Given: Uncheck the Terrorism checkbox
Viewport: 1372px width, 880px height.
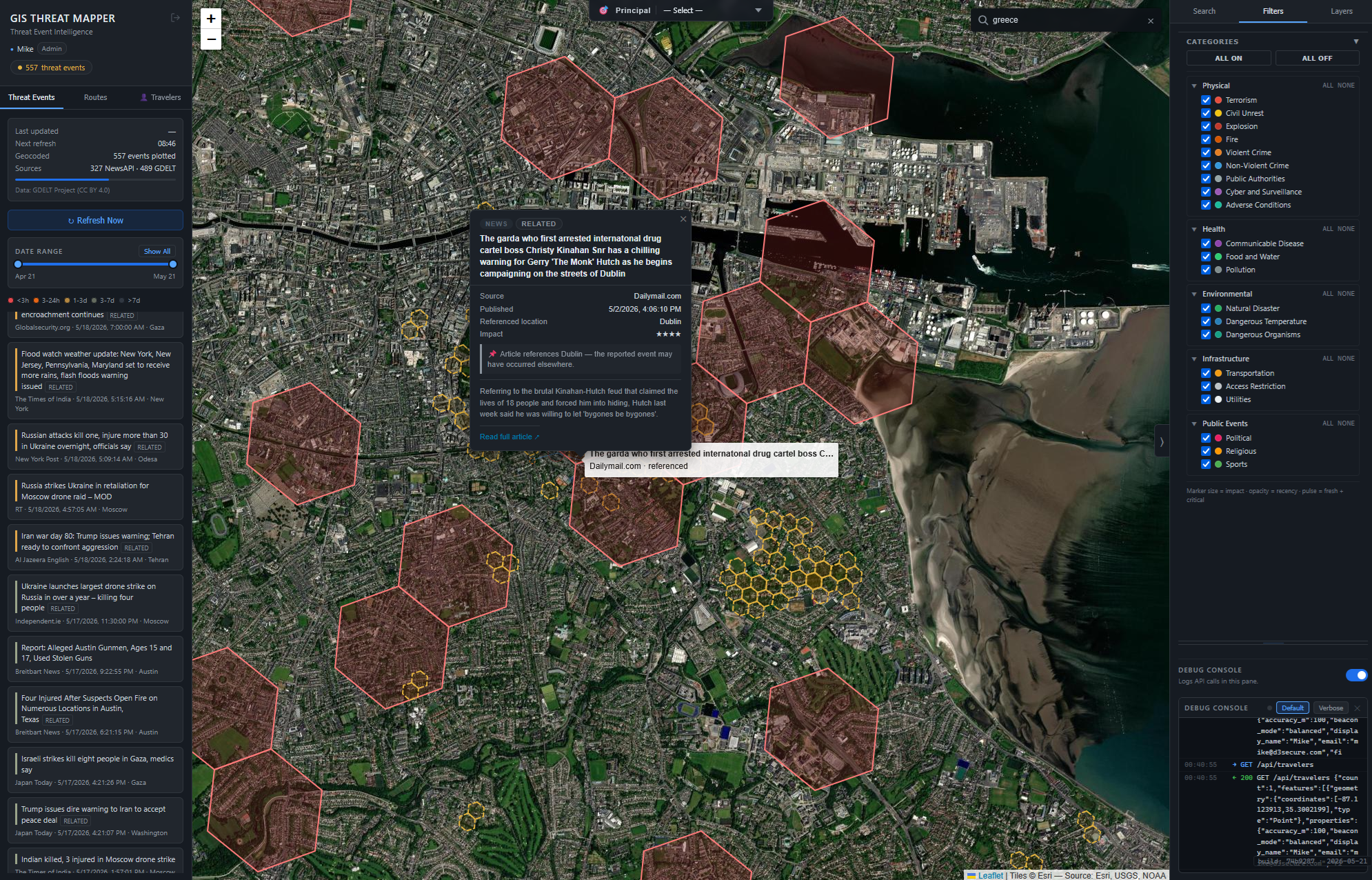Looking at the screenshot, I should click(x=1206, y=100).
